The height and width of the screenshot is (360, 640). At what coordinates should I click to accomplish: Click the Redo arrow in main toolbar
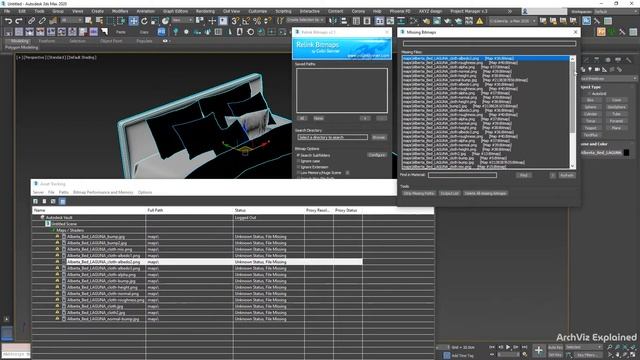[x=19, y=21]
